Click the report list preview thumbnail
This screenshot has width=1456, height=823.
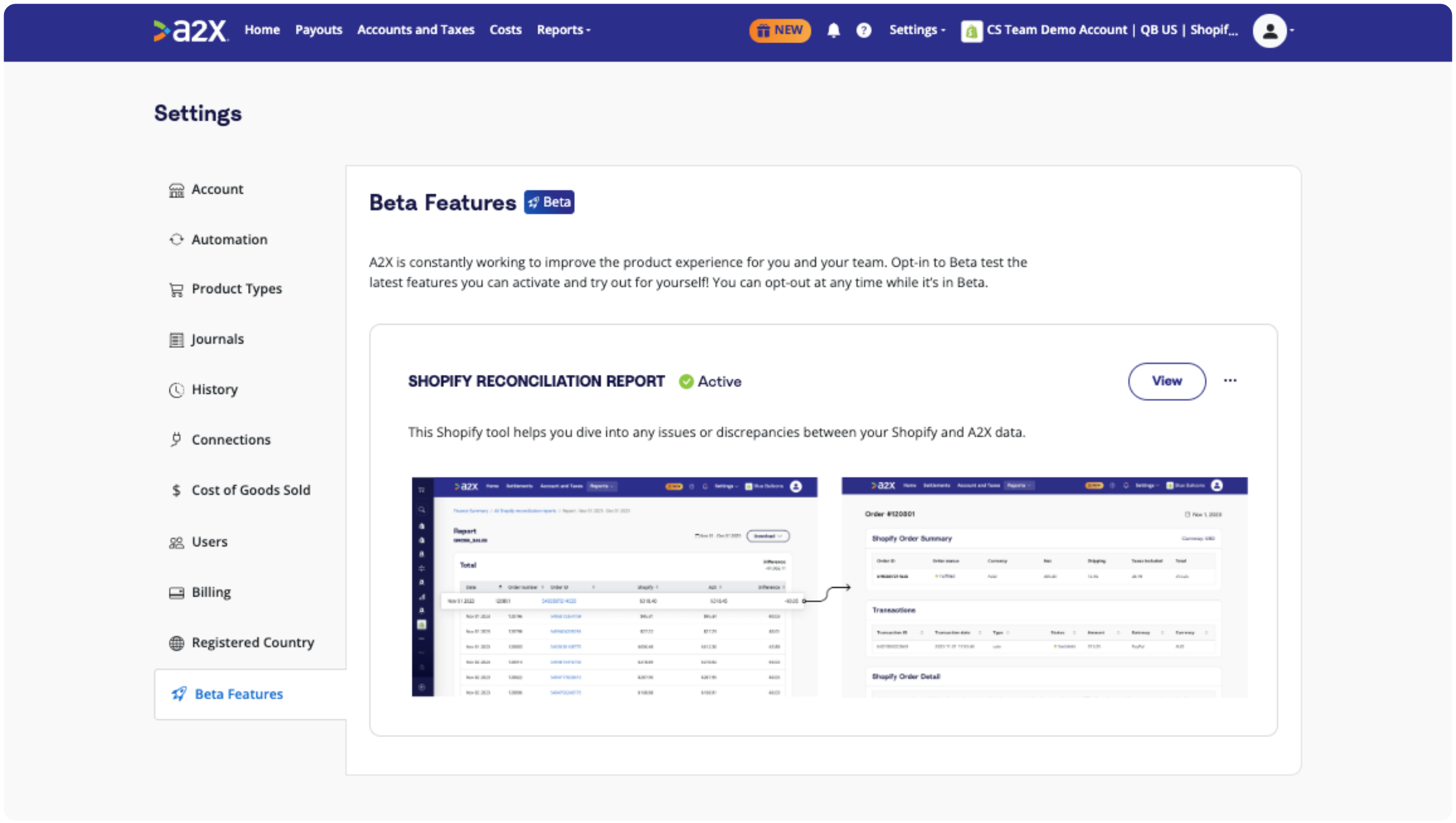click(x=615, y=586)
